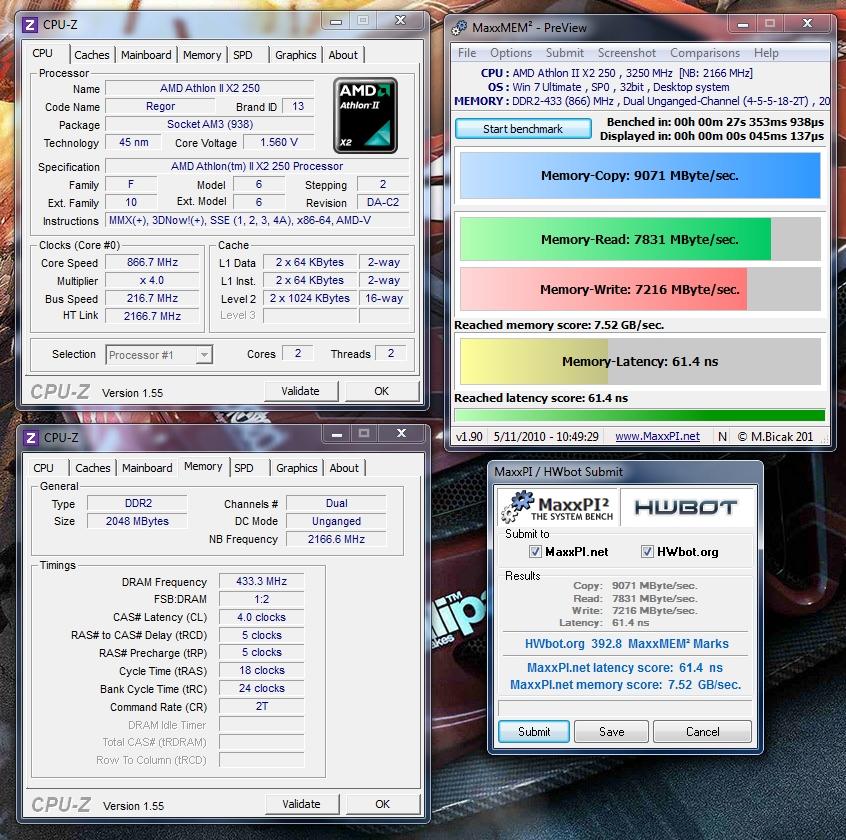The height and width of the screenshot is (840, 846).
Task: Click the Core Voltage 1.560 V value
Action: (279, 142)
